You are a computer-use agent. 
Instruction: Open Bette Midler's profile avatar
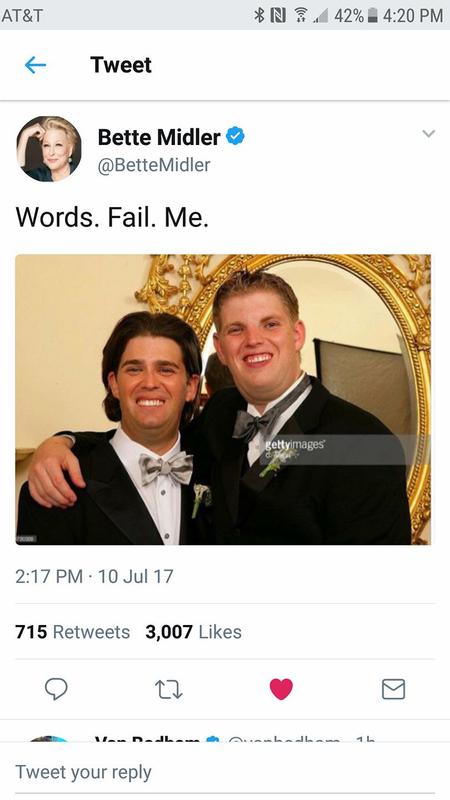coord(48,148)
